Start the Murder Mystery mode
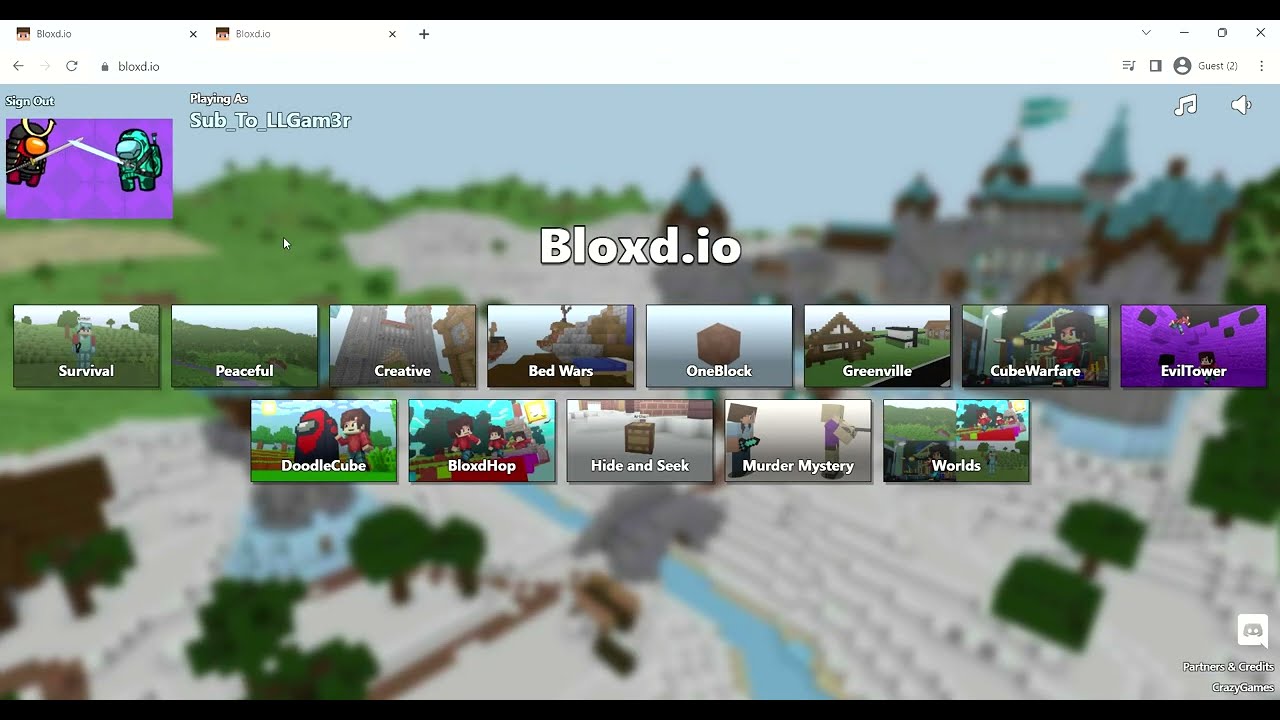The width and height of the screenshot is (1280, 720). click(798, 441)
